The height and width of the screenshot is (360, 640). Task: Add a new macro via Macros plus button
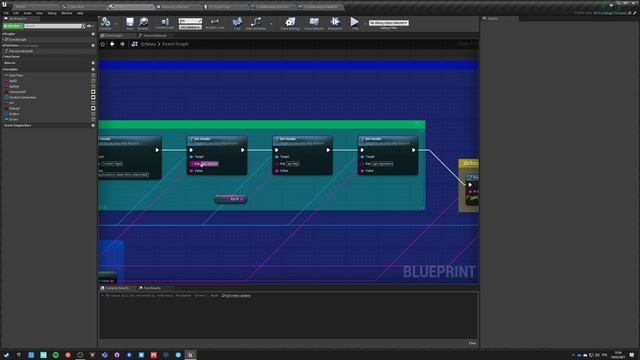(x=93, y=63)
